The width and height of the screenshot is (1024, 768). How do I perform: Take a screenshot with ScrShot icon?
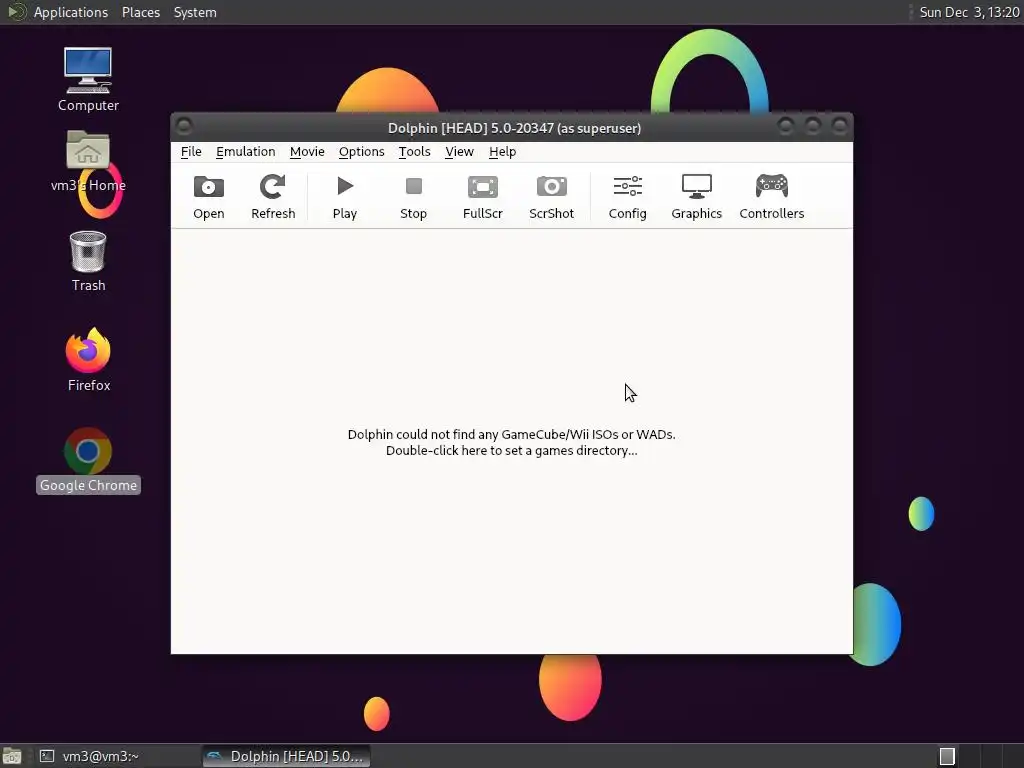click(x=552, y=197)
